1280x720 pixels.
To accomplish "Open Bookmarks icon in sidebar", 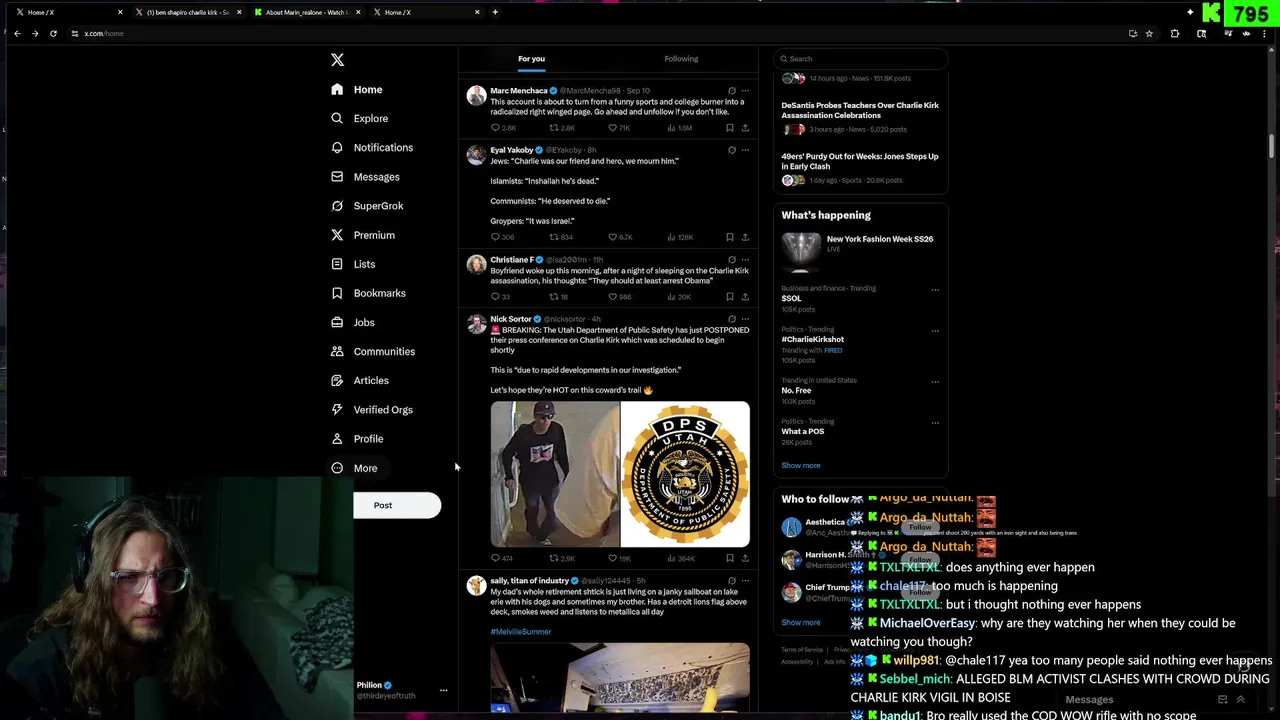I will click(x=337, y=293).
